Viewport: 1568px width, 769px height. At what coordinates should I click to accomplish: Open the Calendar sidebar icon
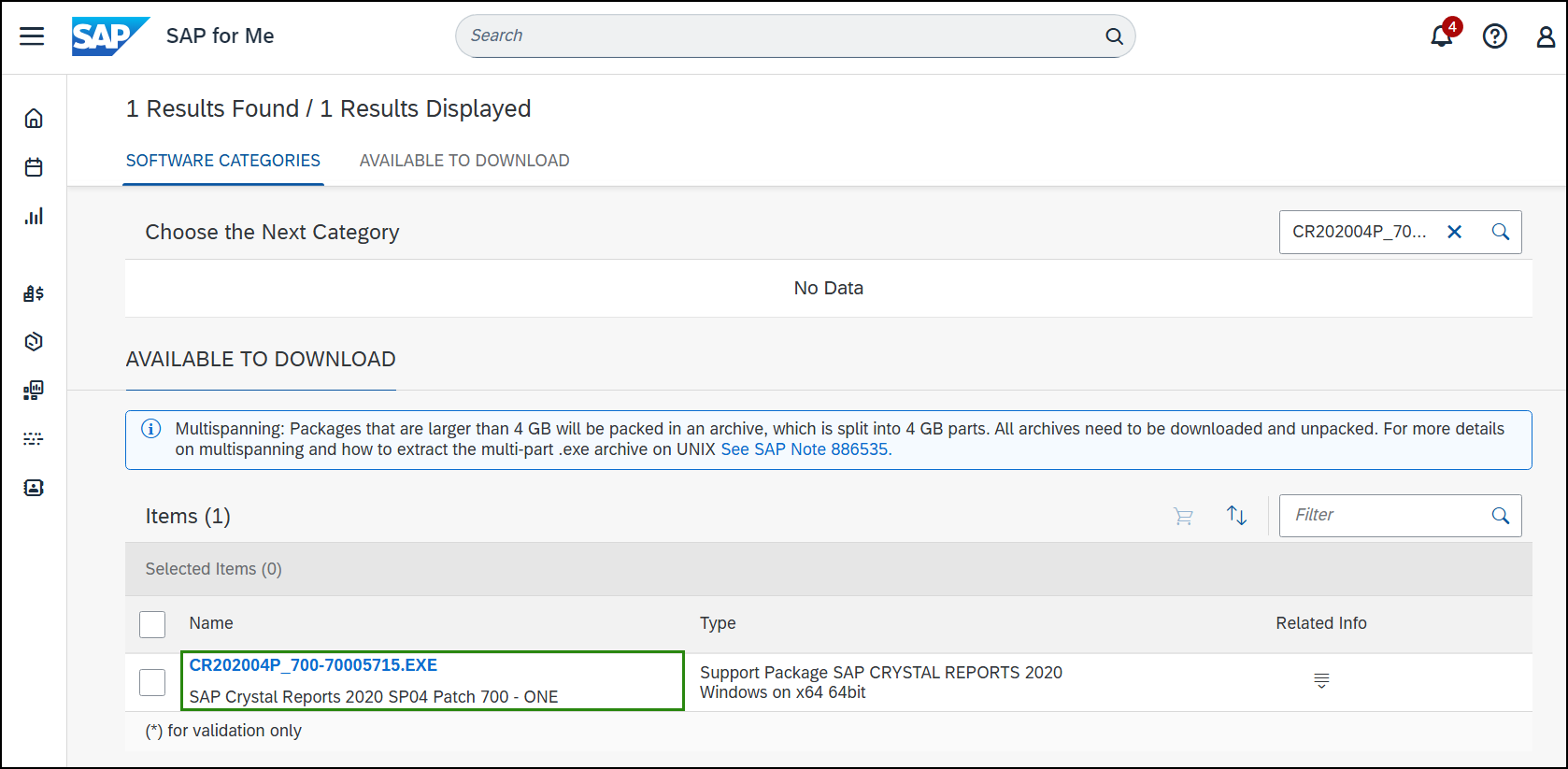pyautogui.click(x=34, y=167)
